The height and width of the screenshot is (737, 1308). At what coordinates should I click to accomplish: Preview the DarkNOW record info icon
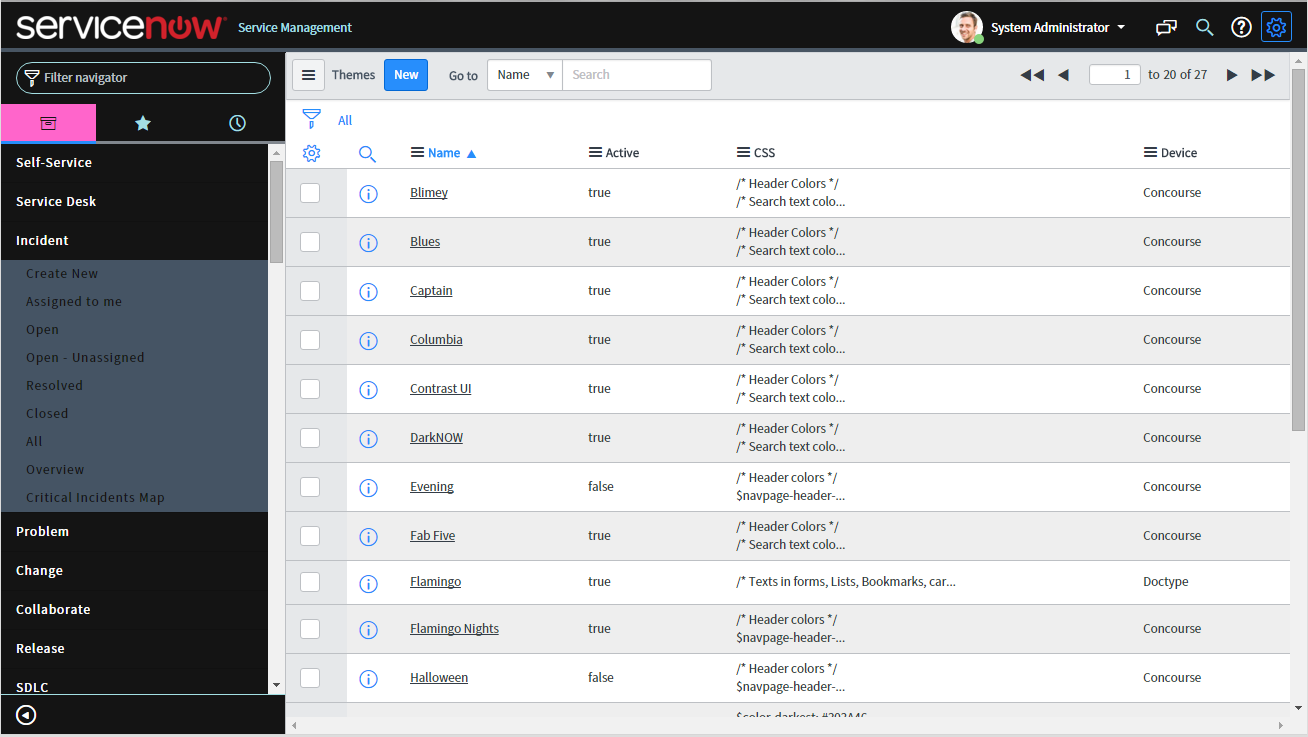pyautogui.click(x=368, y=439)
